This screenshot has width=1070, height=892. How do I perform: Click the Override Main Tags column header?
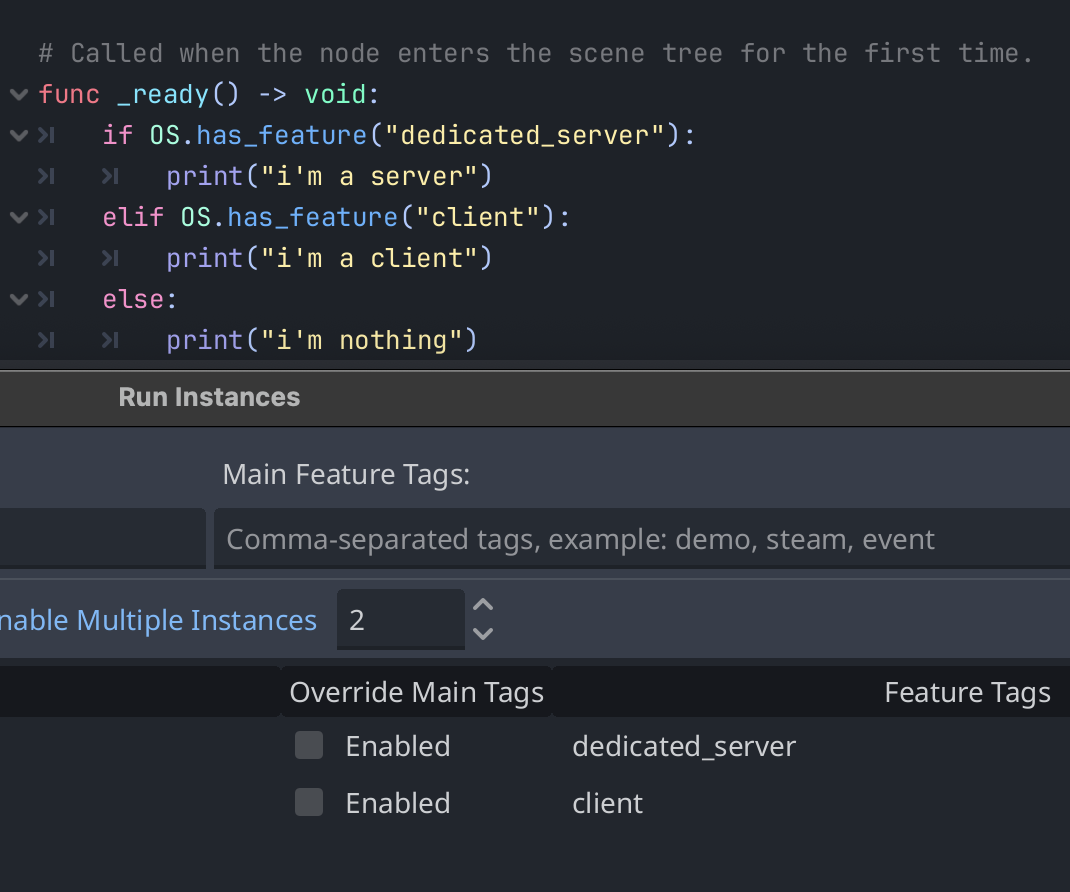[x=416, y=692]
